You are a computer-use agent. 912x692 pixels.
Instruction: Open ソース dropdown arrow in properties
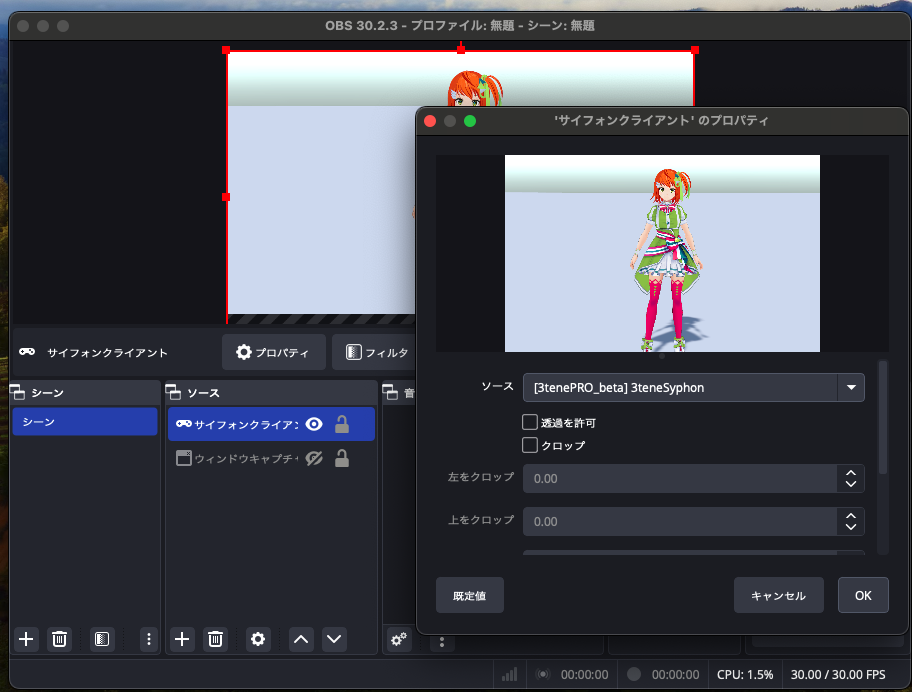[851, 388]
